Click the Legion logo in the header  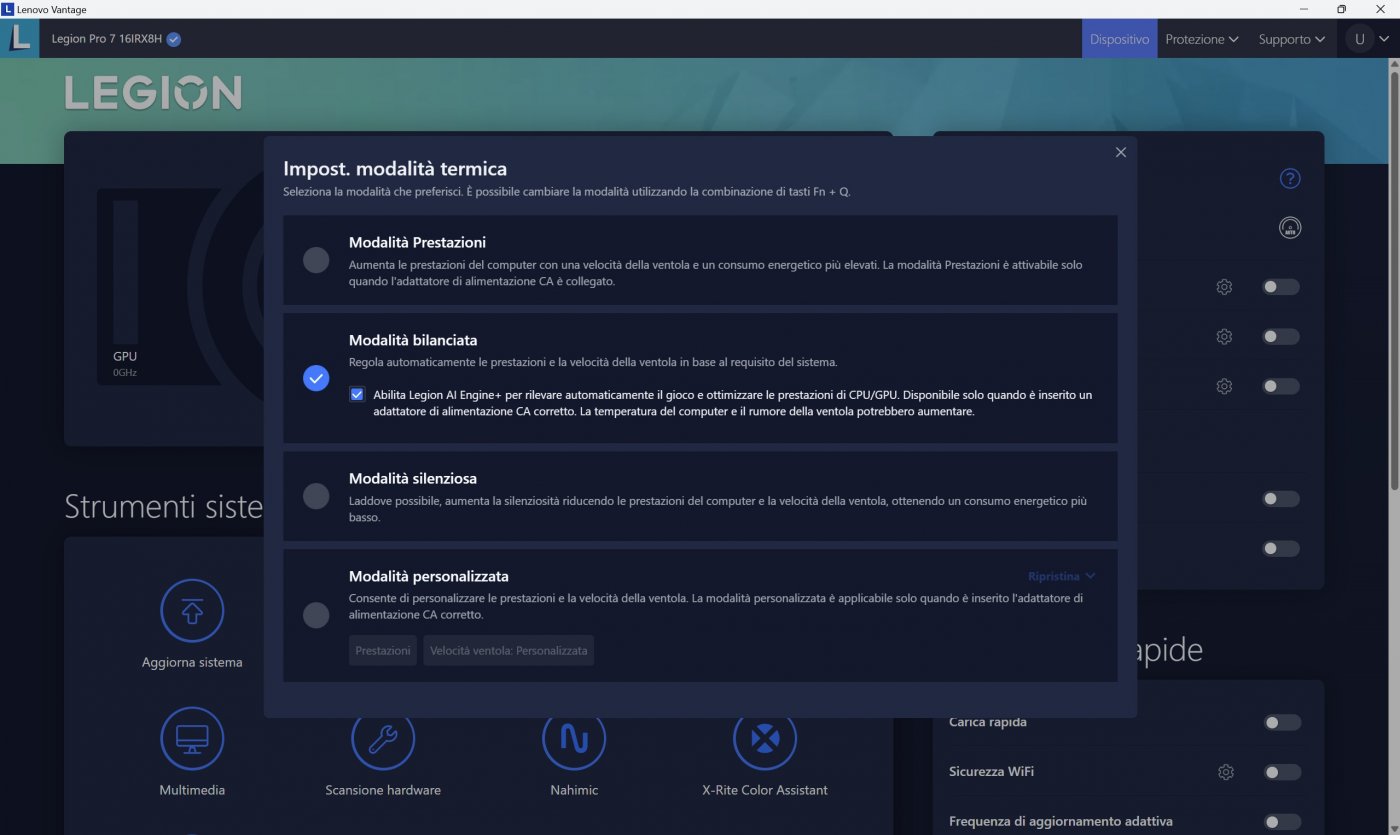(x=152, y=92)
